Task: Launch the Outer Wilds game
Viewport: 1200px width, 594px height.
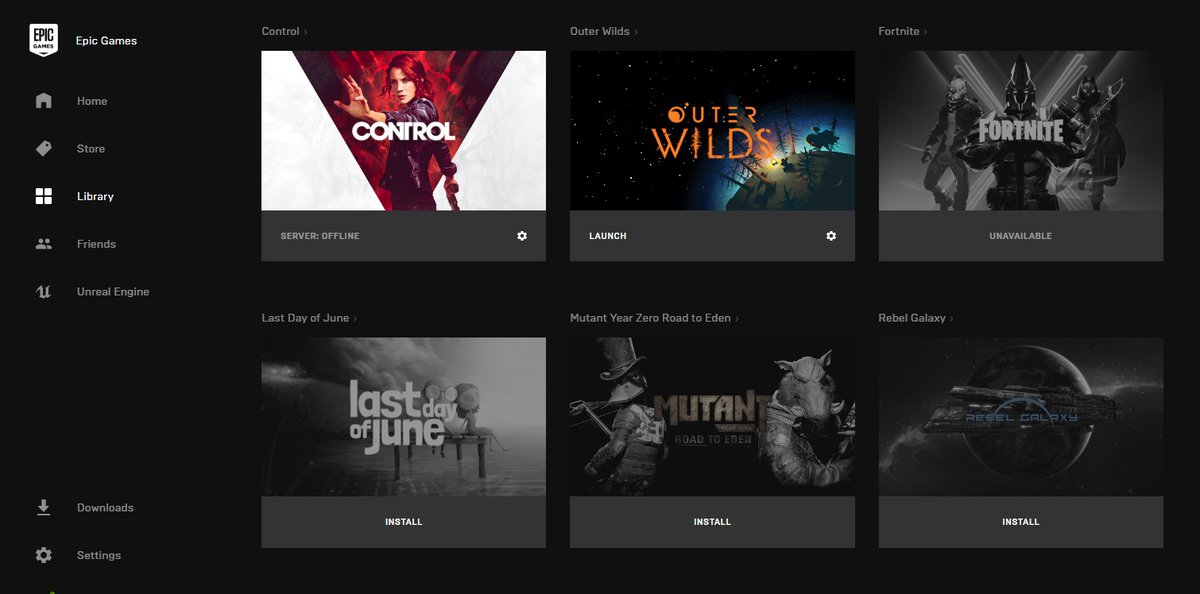Action: [x=608, y=236]
